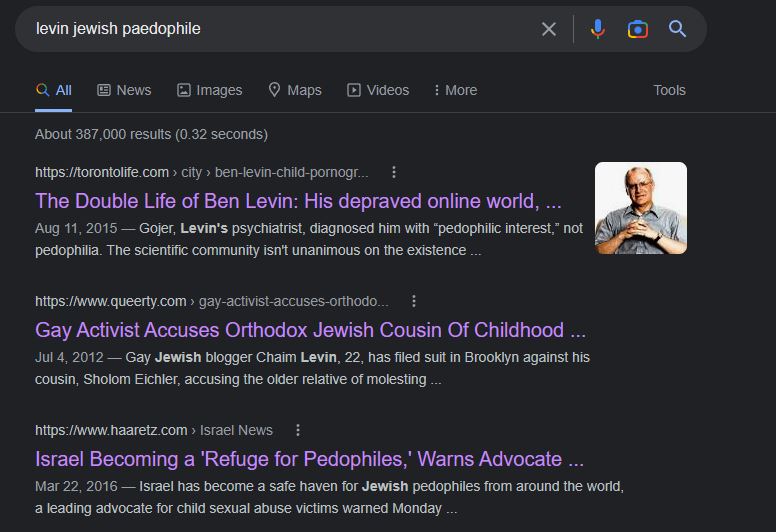The height and width of the screenshot is (532, 776).
Task: Open three-dot menu for haaretz.com result
Action: (297, 430)
